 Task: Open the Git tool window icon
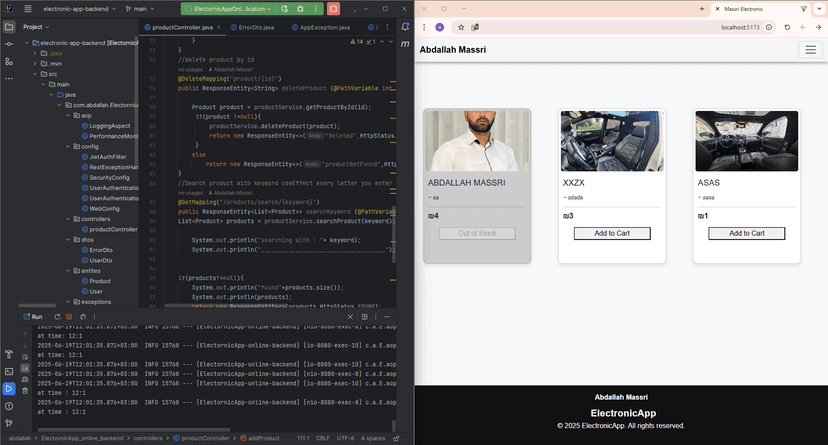tap(9, 423)
